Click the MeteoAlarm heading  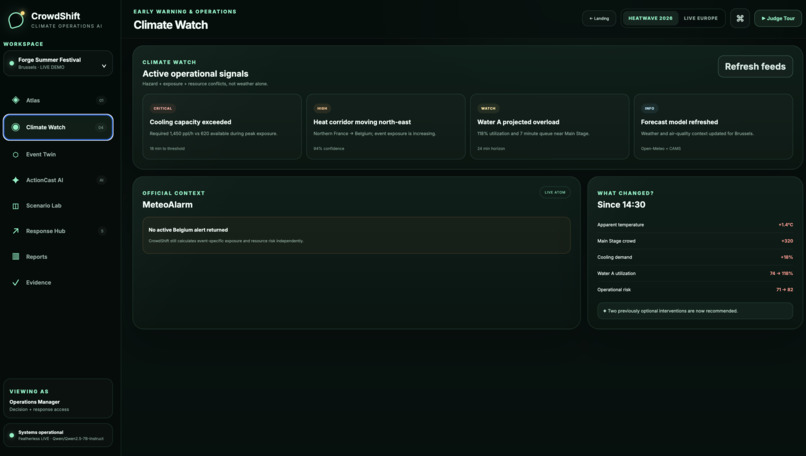point(168,205)
